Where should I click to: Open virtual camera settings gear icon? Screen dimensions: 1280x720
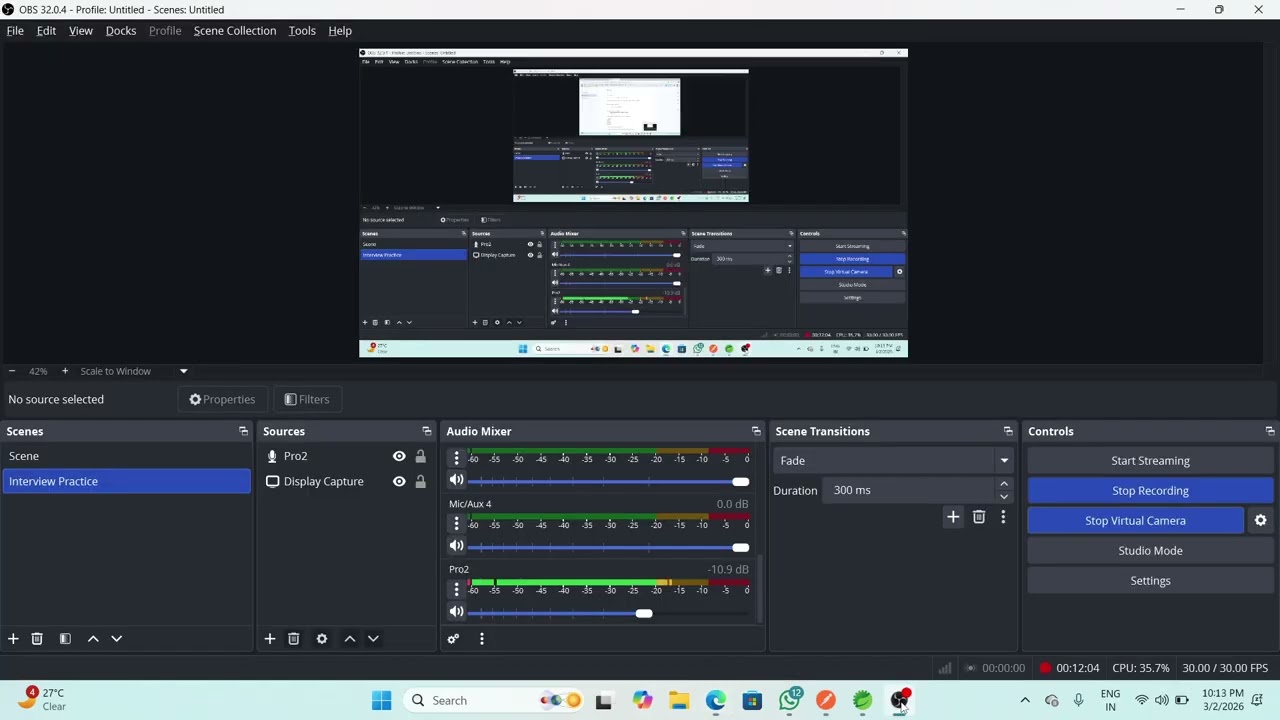pyautogui.click(x=1260, y=520)
